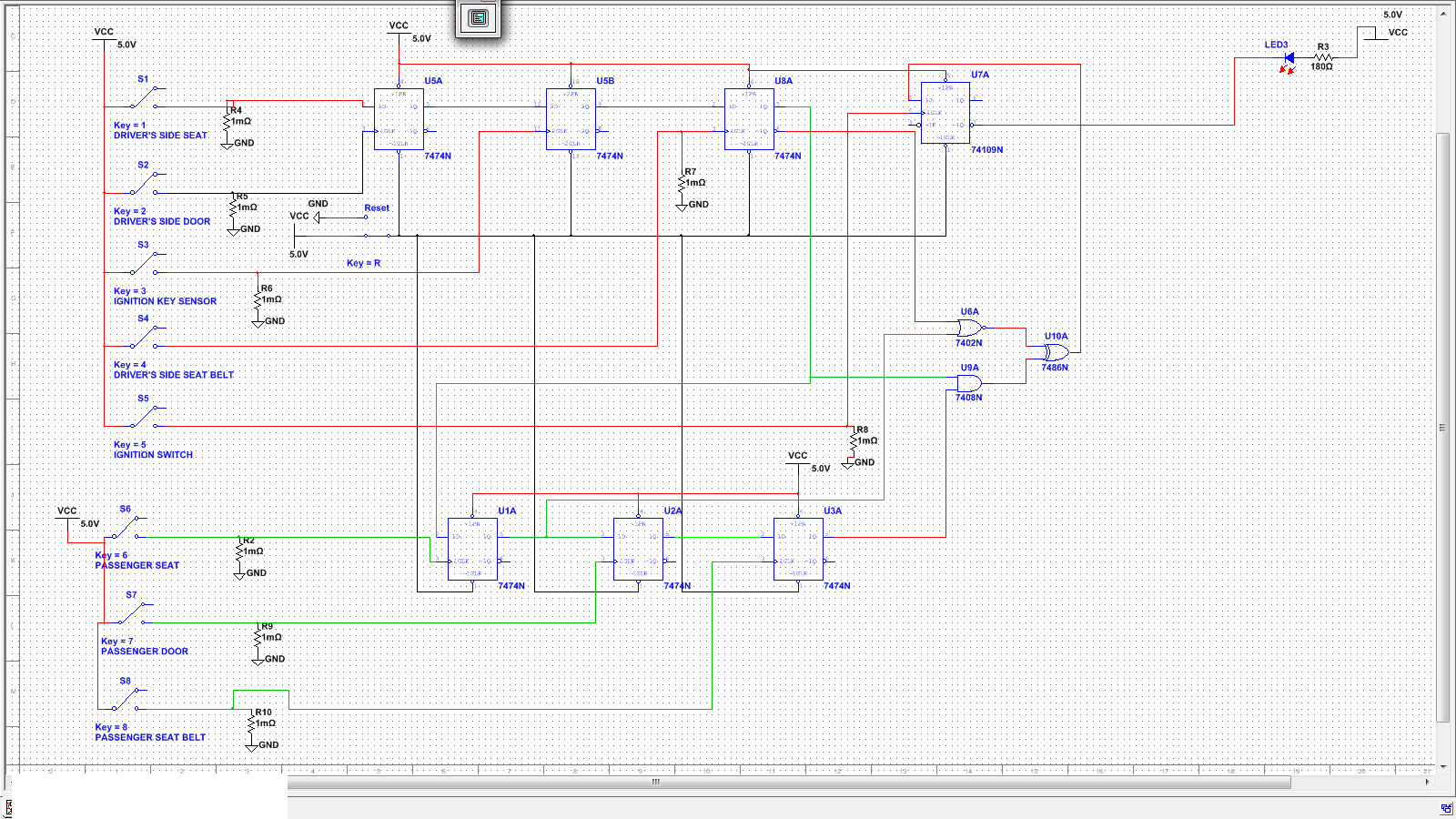Select resistor R5 near switch S2

point(233,206)
